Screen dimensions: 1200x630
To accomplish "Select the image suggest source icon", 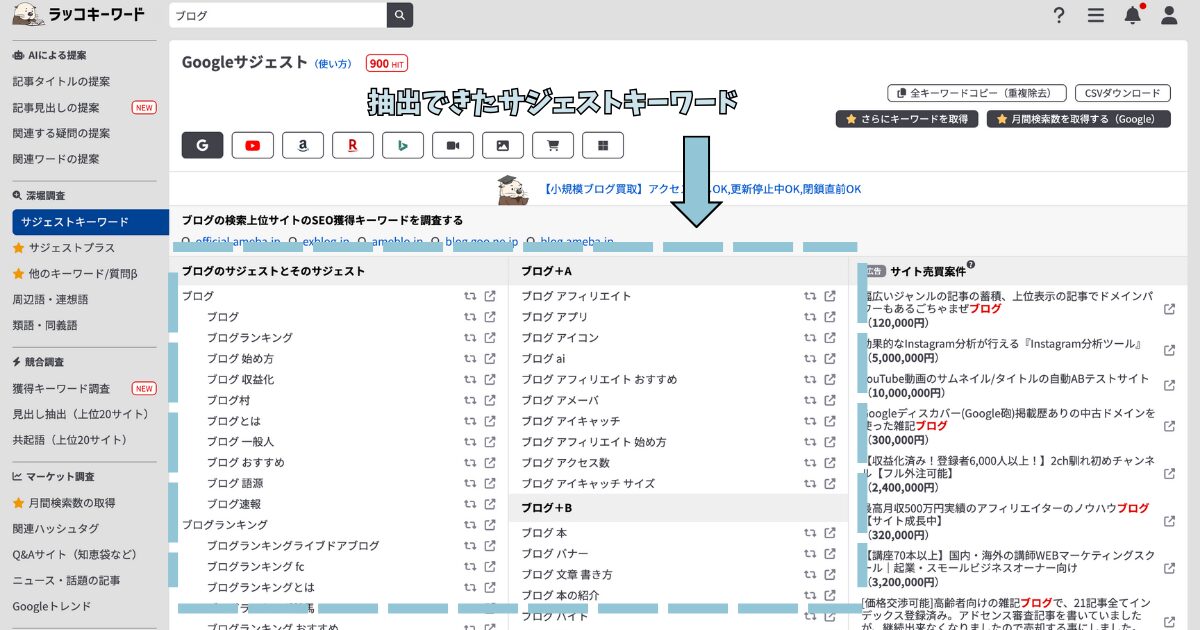I will (x=502, y=145).
